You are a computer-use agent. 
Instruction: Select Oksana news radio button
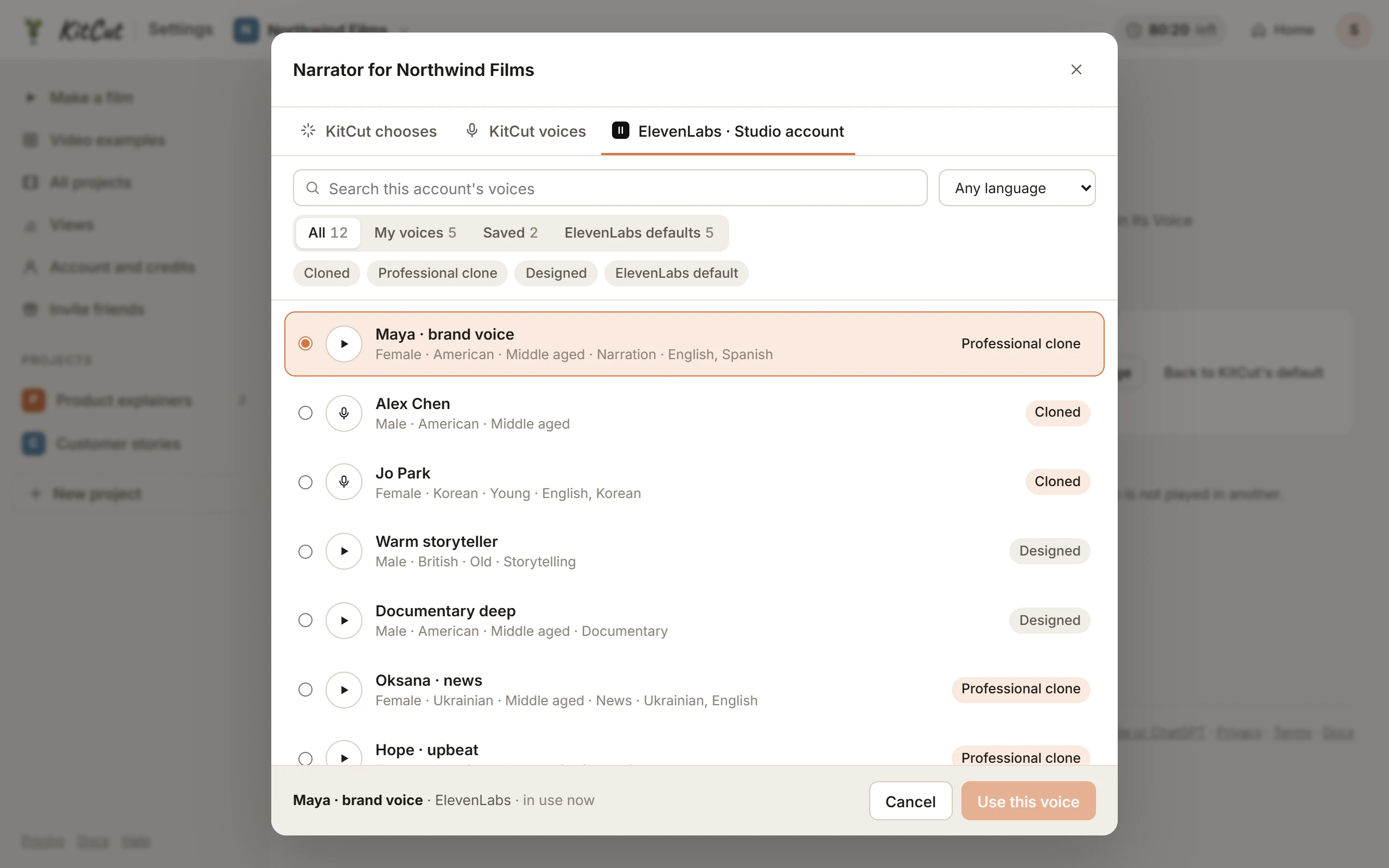pyautogui.click(x=305, y=690)
